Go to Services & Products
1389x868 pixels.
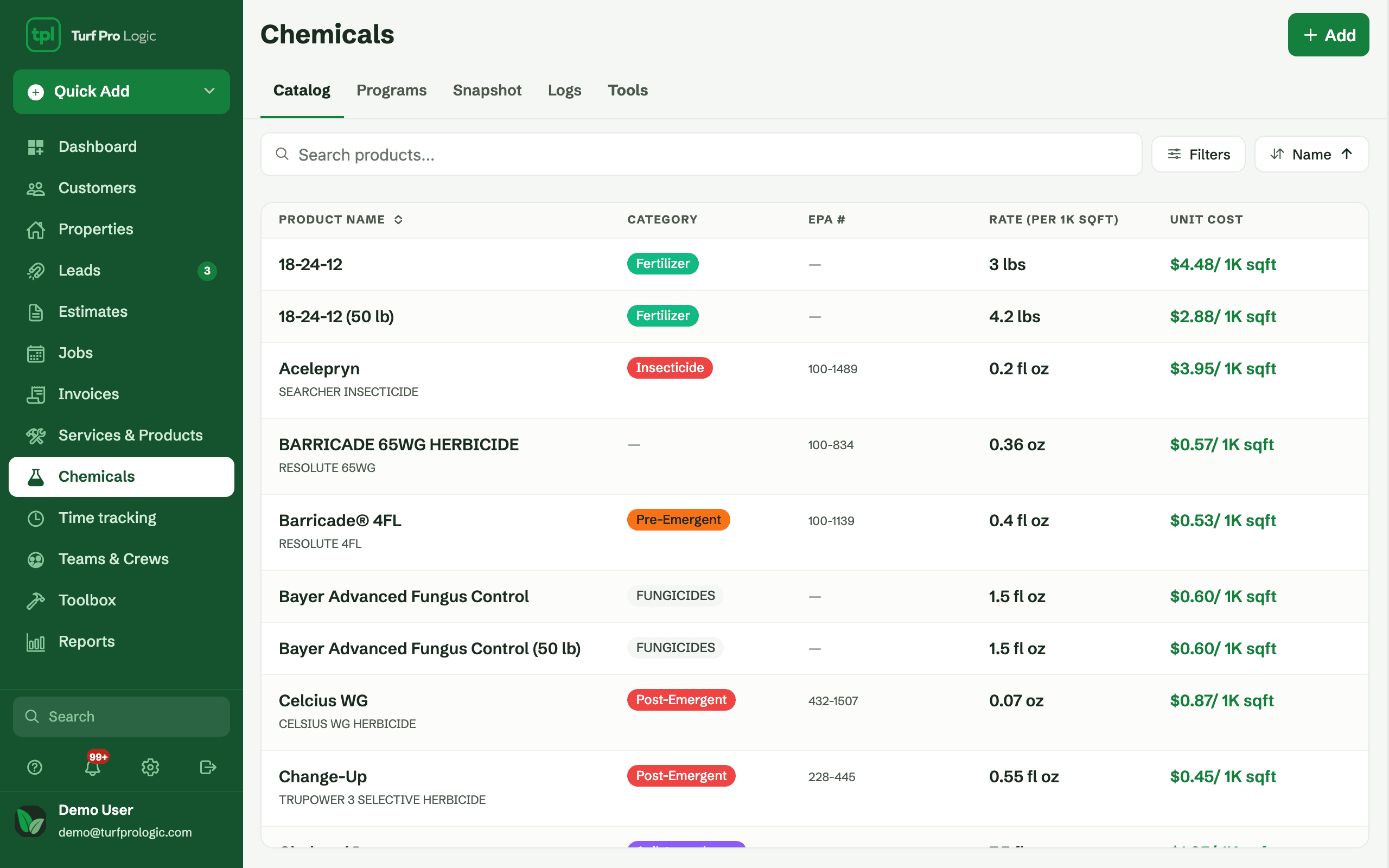tap(121, 436)
